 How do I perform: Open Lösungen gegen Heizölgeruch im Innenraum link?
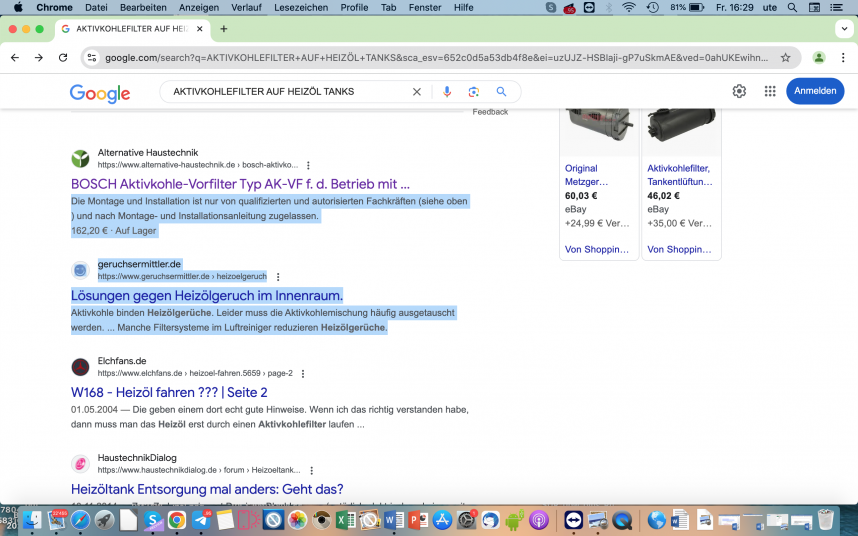click(x=207, y=296)
